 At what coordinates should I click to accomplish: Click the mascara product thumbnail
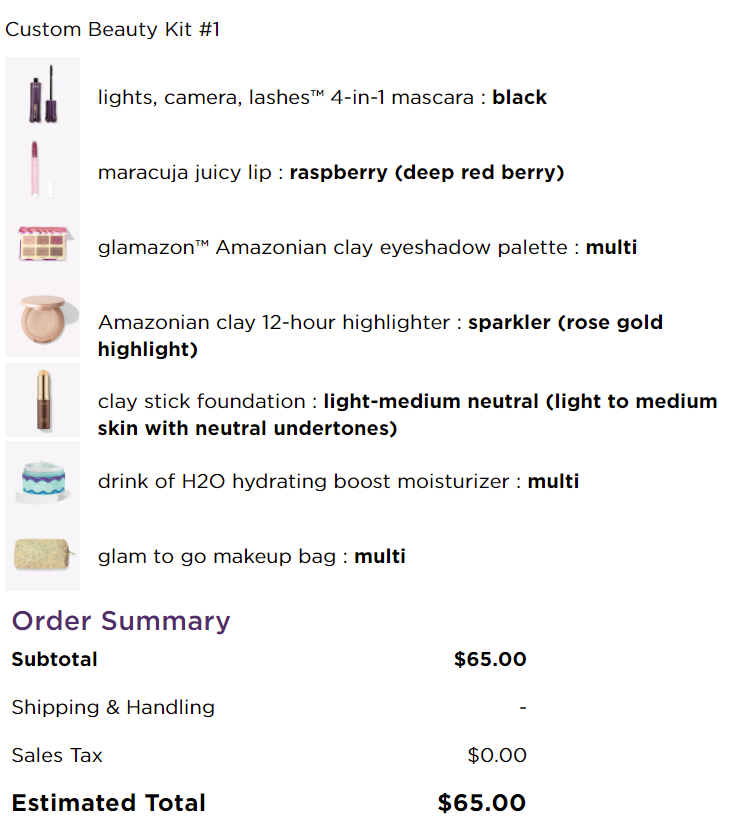(42, 95)
